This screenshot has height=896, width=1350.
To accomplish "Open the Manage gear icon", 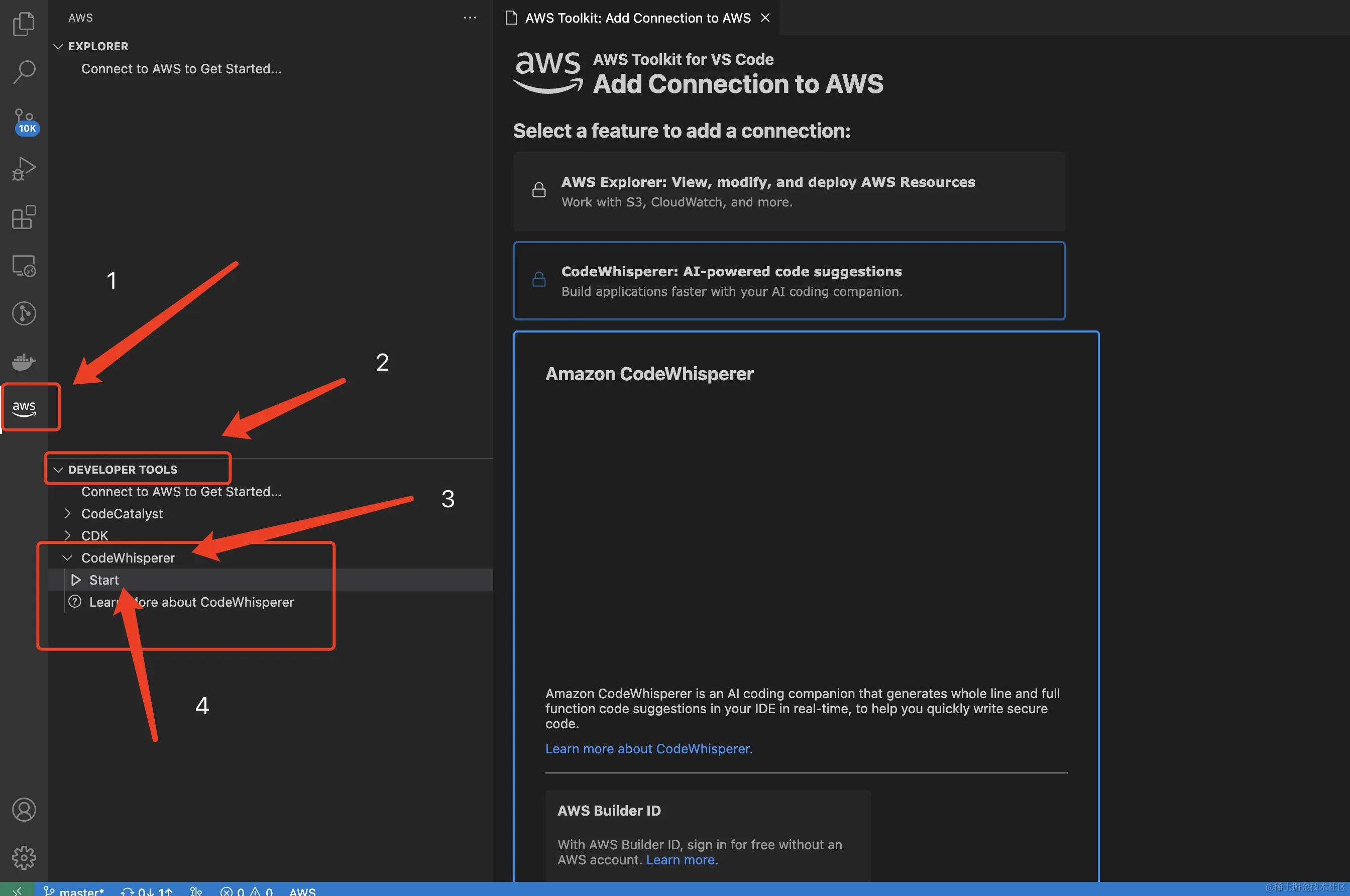I will pos(24,857).
